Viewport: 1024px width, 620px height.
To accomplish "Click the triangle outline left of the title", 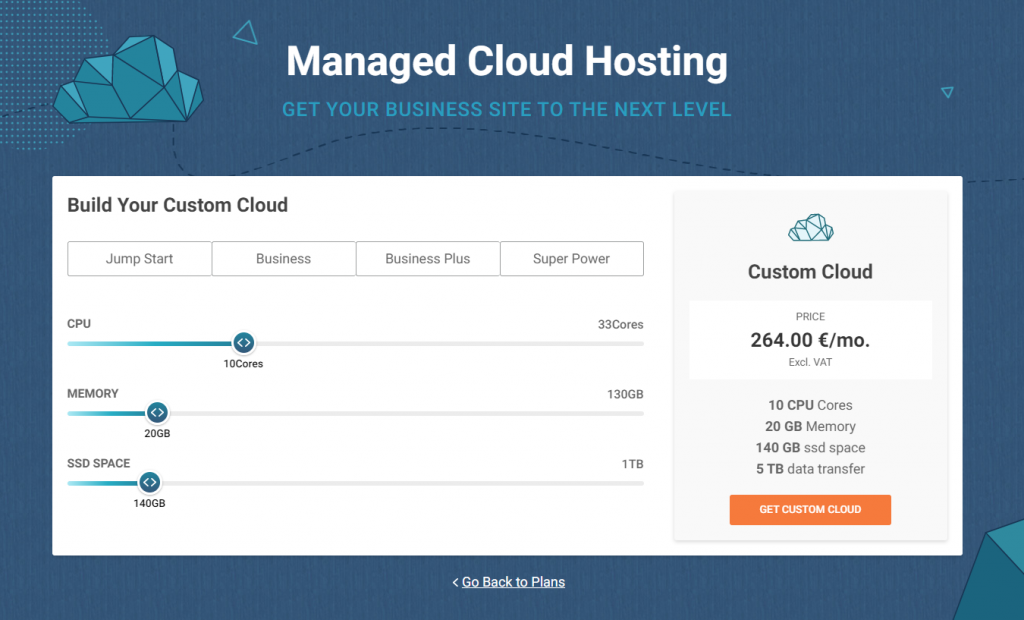I will [x=246, y=34].
